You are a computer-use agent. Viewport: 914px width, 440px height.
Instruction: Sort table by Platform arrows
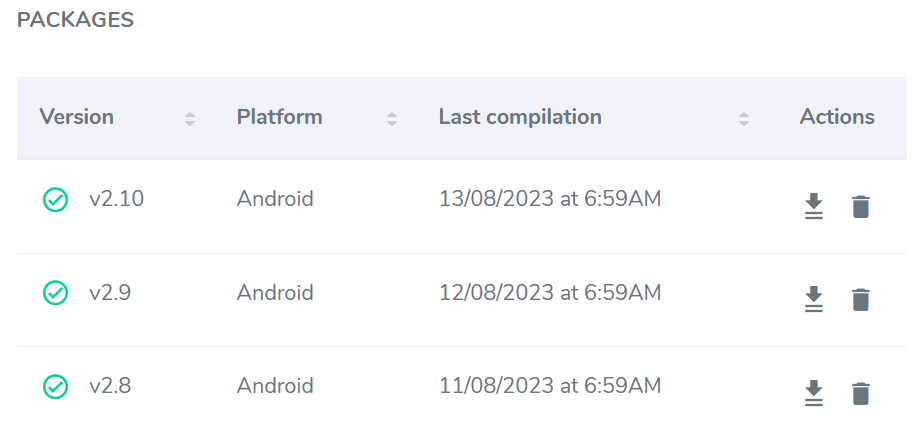coord(392,119)
